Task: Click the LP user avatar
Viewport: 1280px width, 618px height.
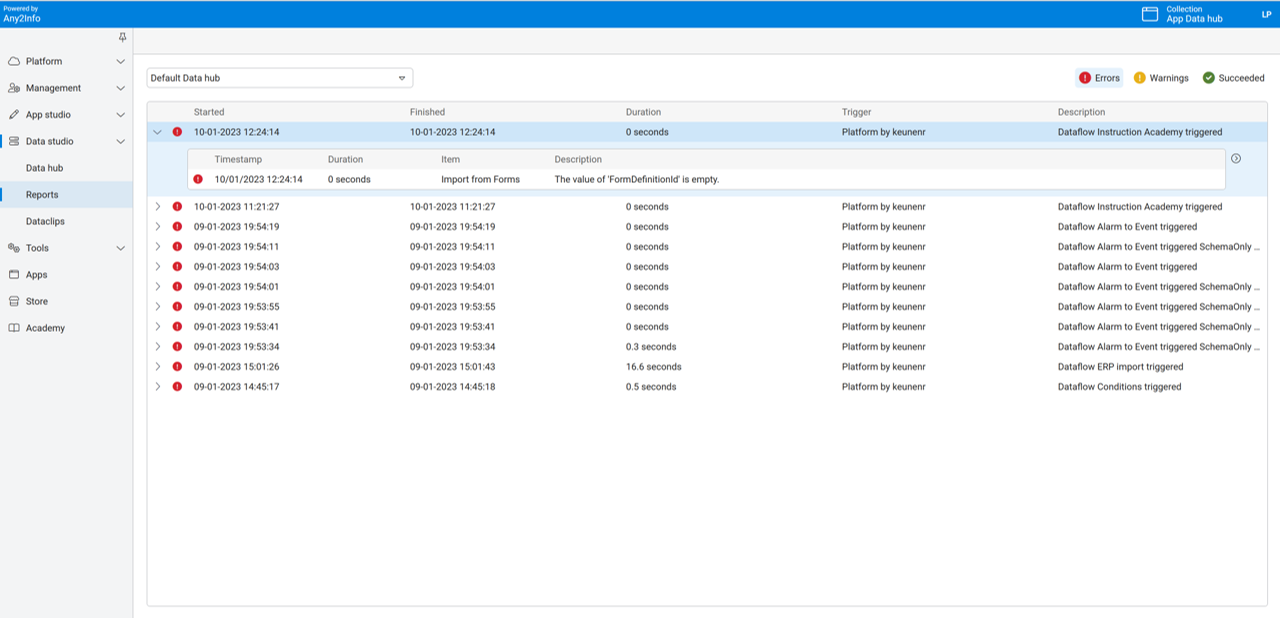Action: coord(1266,14)
